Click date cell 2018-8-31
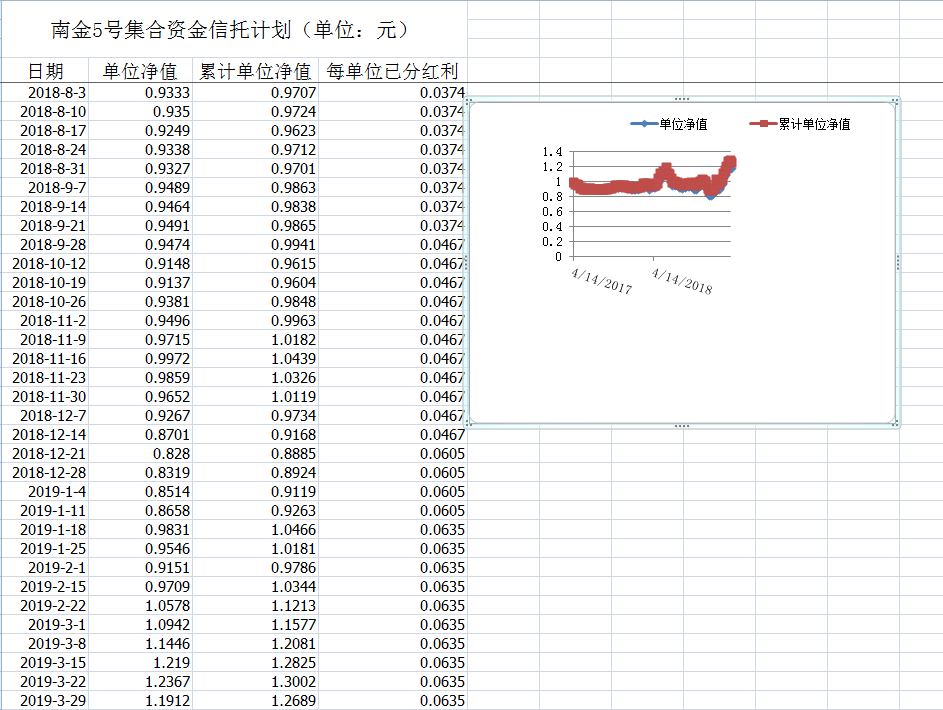 coord(45,169)
